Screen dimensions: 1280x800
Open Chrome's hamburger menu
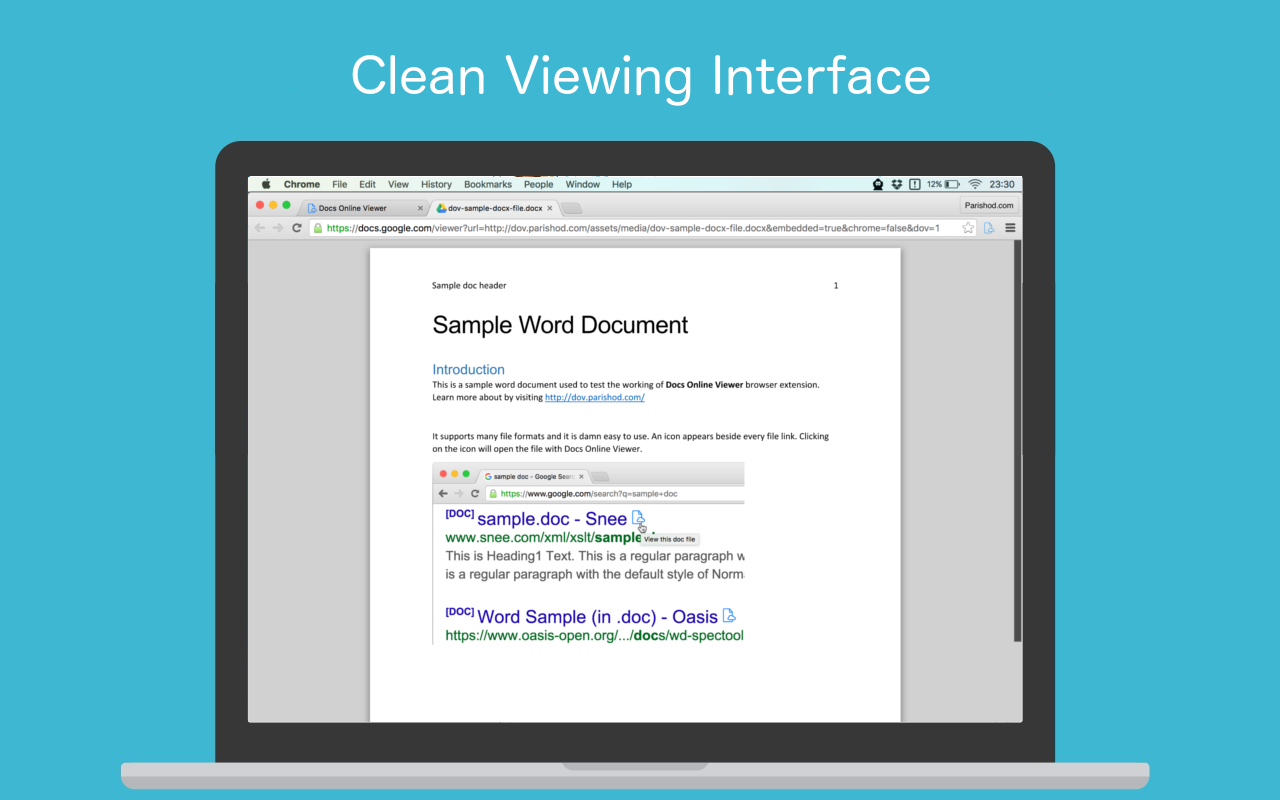(1011, 228)
